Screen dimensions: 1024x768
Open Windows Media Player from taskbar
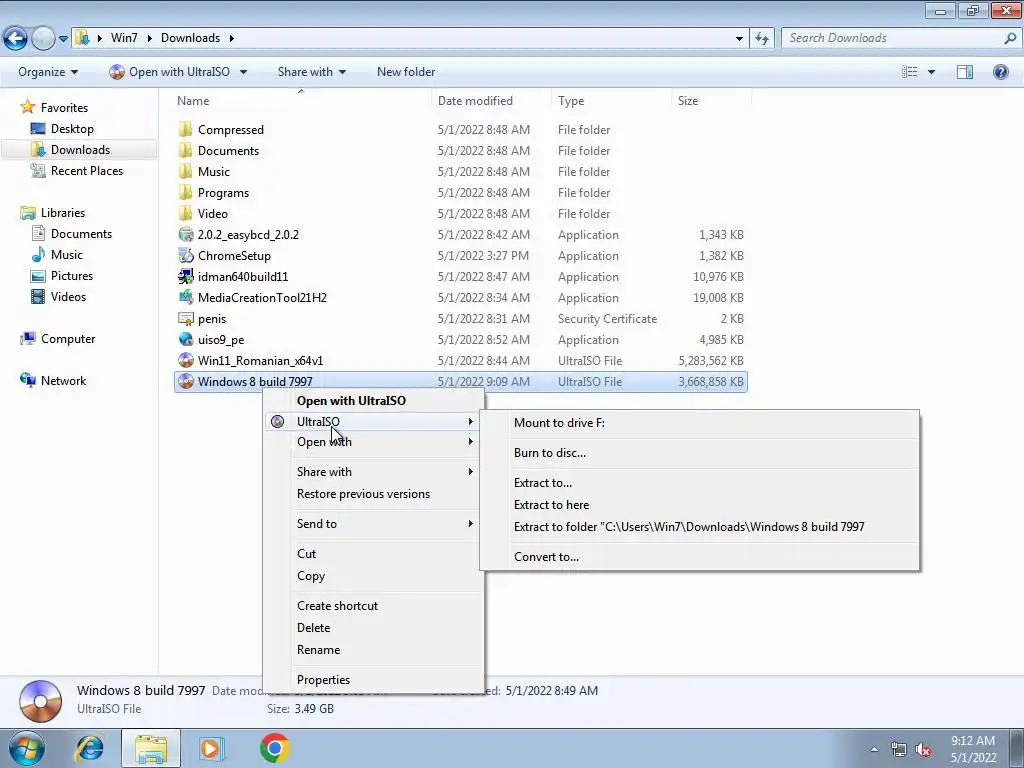pyautogui.click(x=210, y=748)
